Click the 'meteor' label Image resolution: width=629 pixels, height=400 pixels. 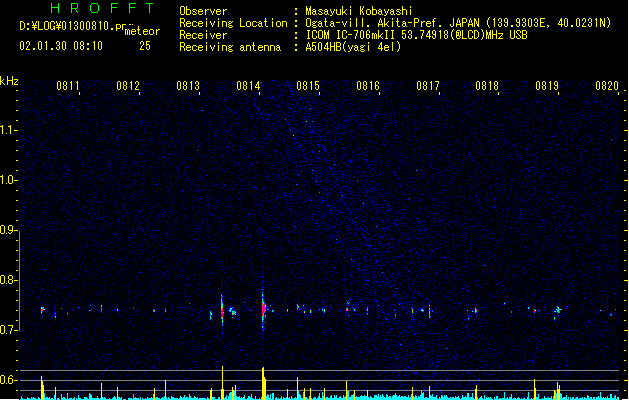pos(142,31)
